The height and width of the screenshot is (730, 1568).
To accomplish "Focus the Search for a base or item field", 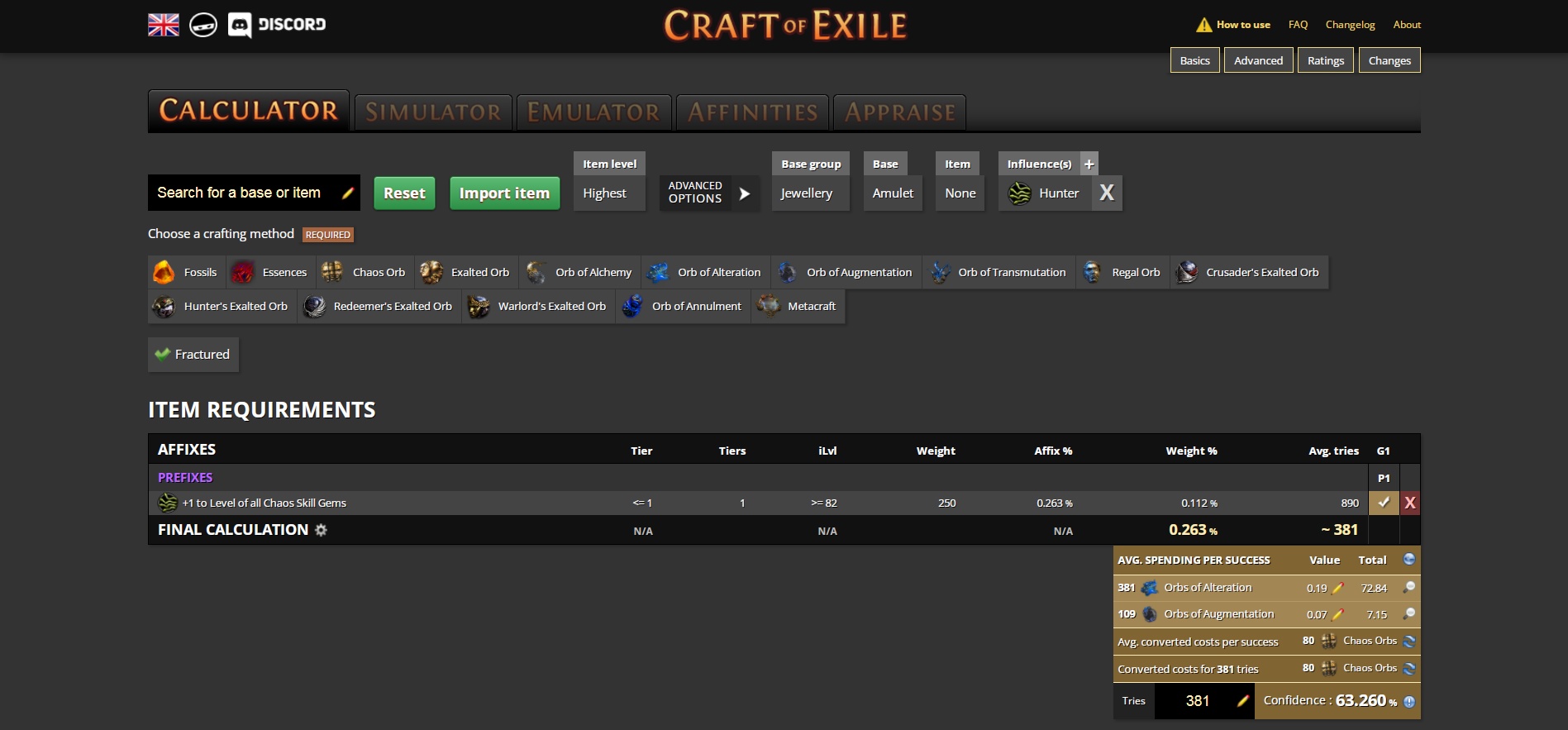I will 254,193.
